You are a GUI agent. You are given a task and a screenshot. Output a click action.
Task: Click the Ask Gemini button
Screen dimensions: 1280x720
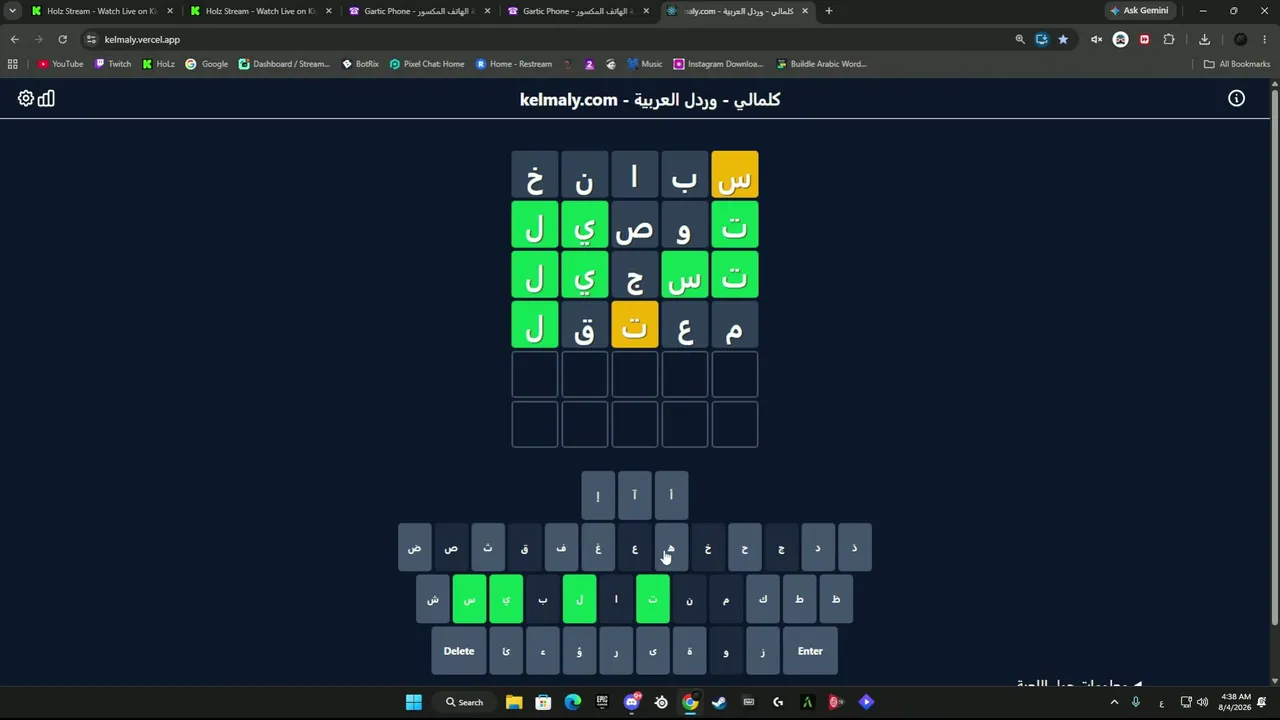1139,11
